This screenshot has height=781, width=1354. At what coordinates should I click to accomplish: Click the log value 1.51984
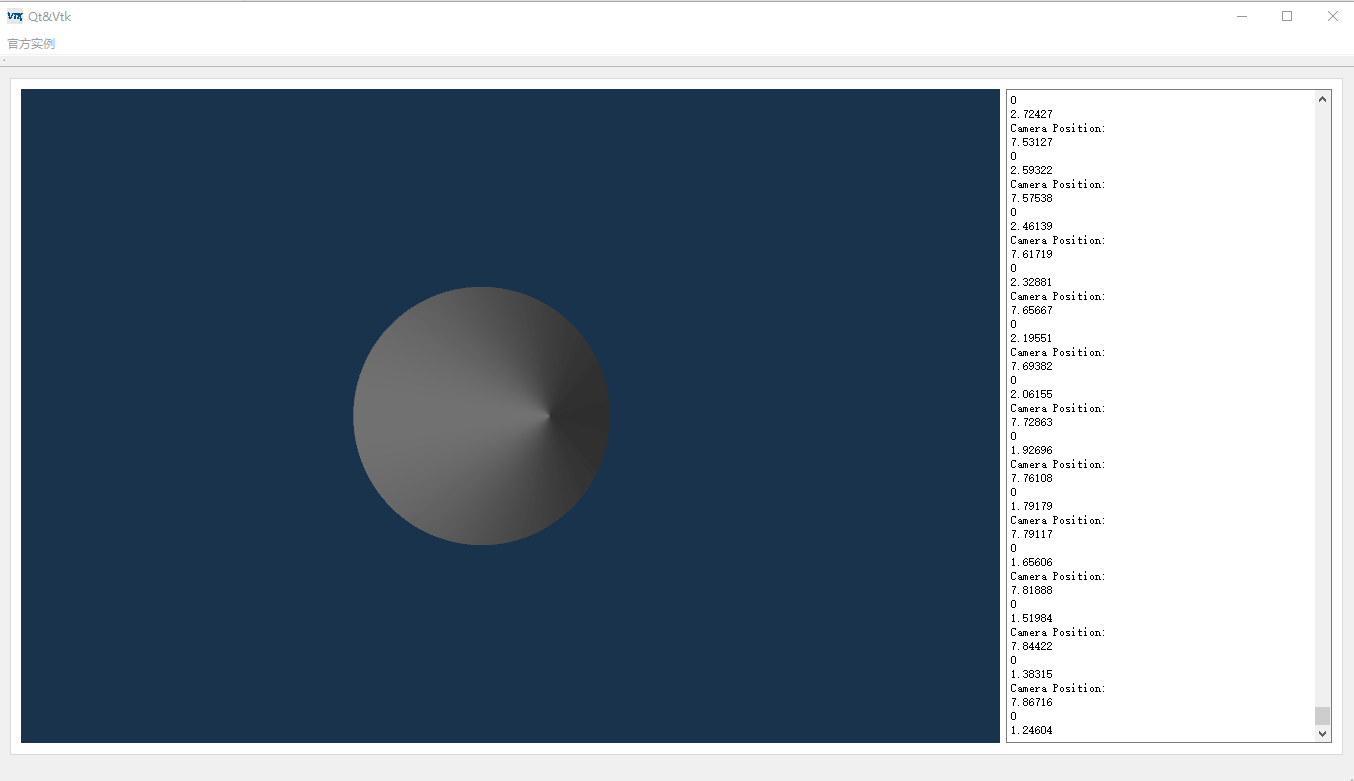pyautogui.click(x=1031, y=619)
